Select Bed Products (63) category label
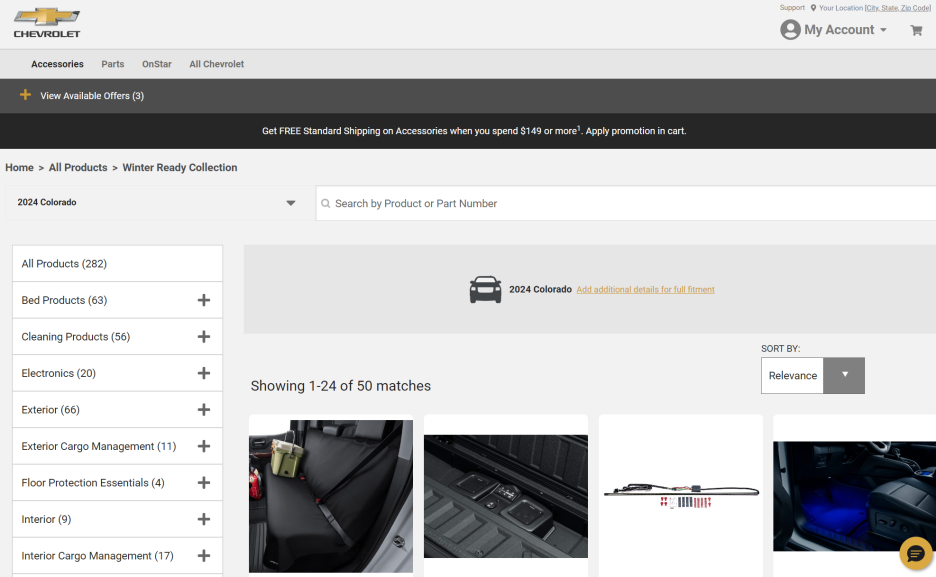This screenshot has height=577, width=936. 64,300
